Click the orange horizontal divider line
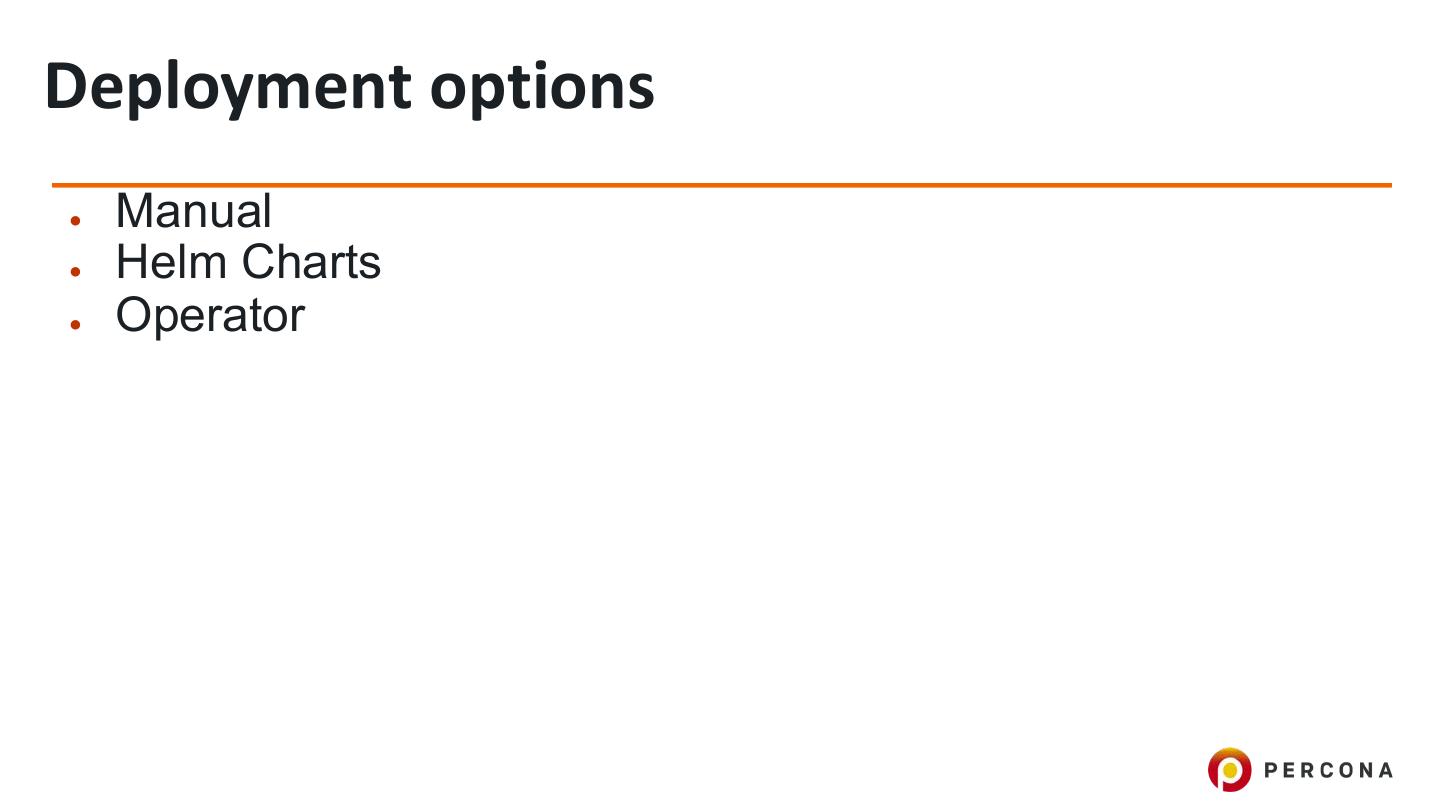Image resolution: width=1440 pixels, height=810 pixels. click(720, 185)
